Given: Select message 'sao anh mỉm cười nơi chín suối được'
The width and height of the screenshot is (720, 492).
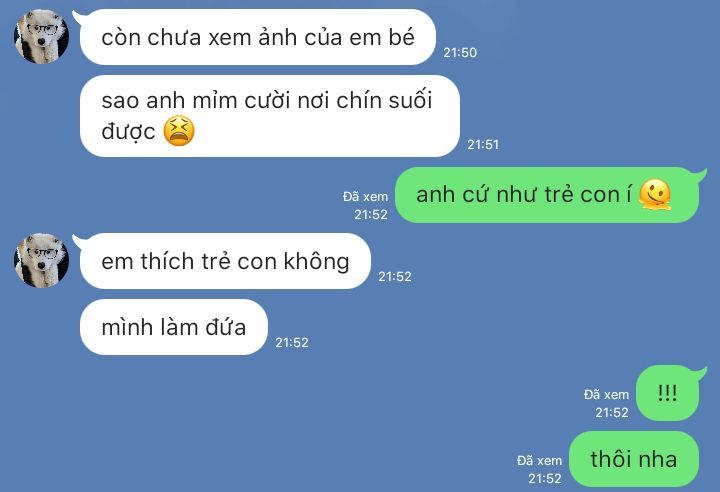Looking at the screenshot, I should tap(270, 116).
